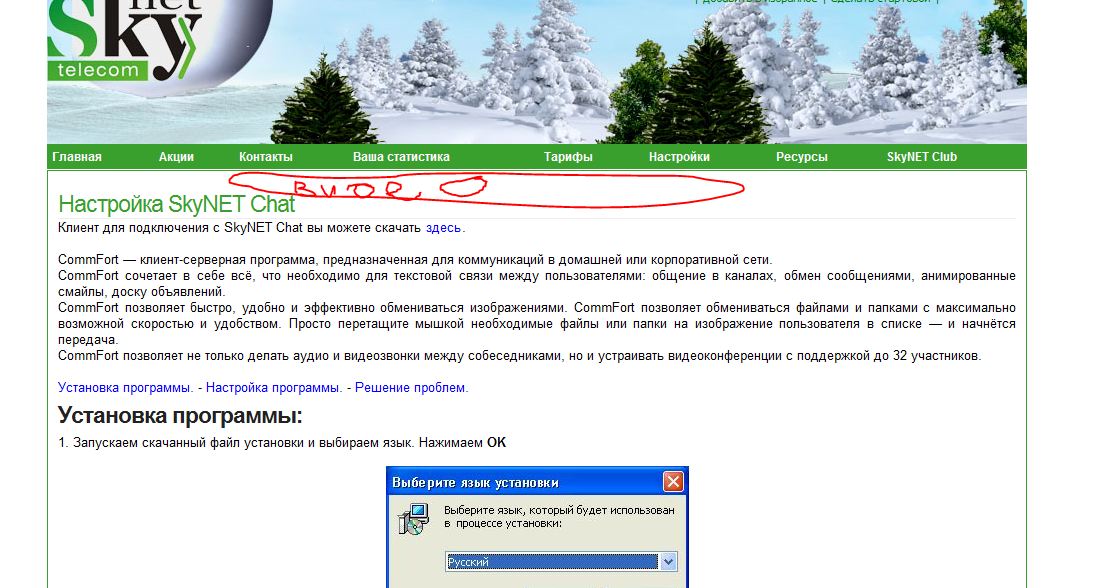Click the installer icon in the language dialog
The height and width of the screenshot is (588, 1096).
point(414,519)
